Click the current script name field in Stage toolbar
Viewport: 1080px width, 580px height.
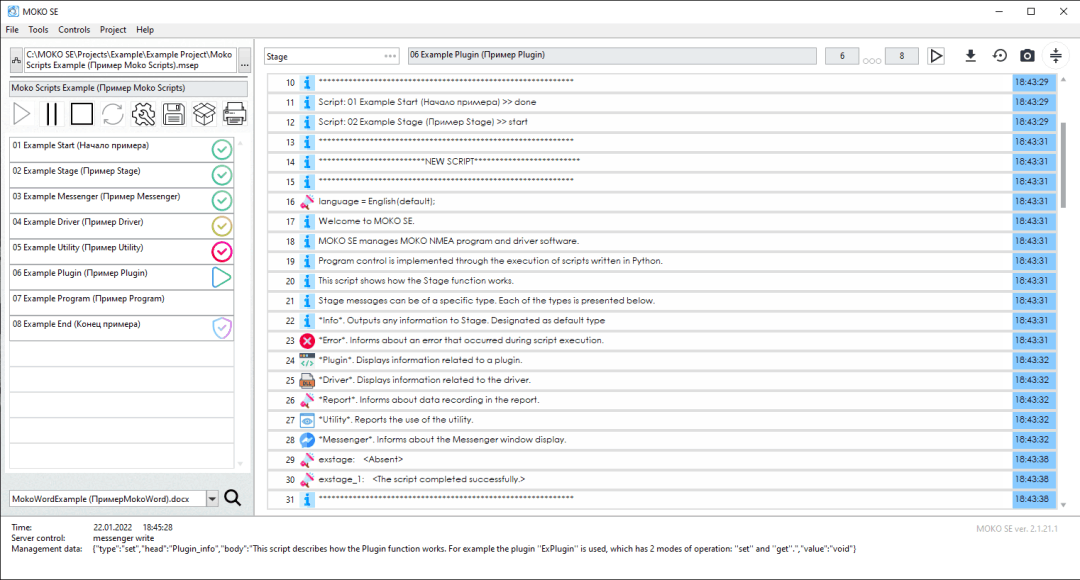point(612,56)
